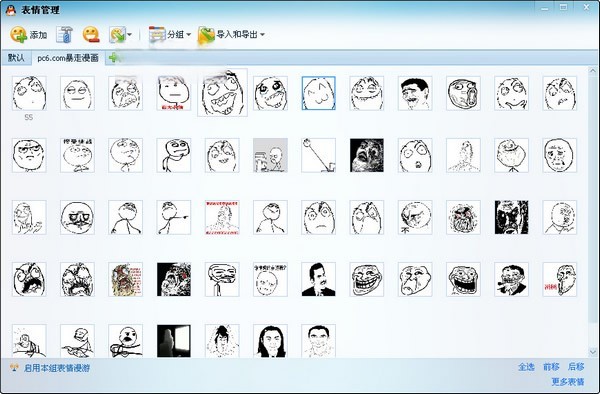Click the QQ penguin title bar icon
The image size is (600, 394).
point(11,10)
